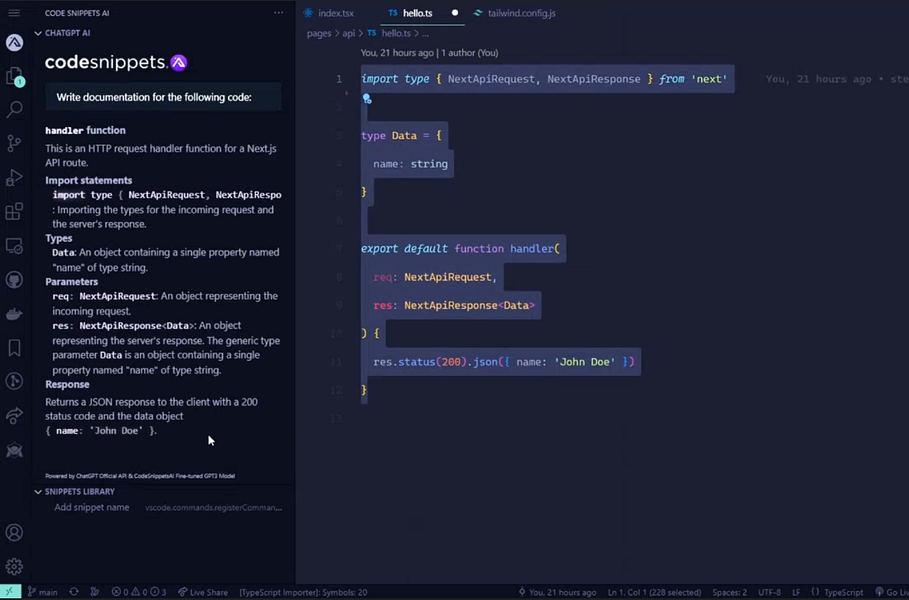Image resolution: width=909 pixels, height=600 pixels.
Task: Click the 'Import statements' heading
Action: [89, 180]
